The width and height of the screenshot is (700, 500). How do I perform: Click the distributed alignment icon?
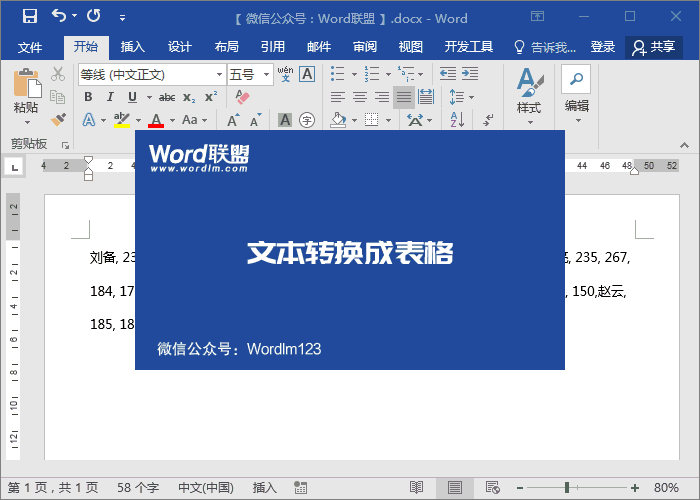(426, 97)
